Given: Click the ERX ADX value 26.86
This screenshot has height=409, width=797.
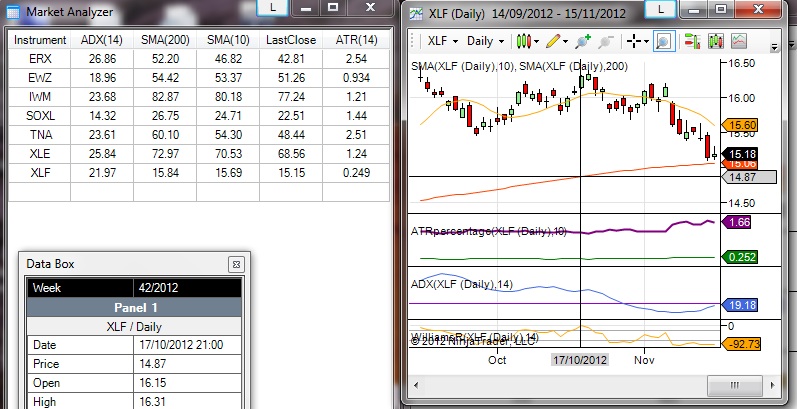Looking at the screenshot, I should click(x=102, y=59).
